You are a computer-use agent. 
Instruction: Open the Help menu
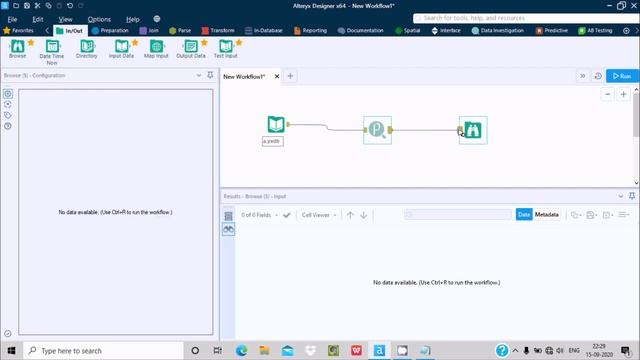pos(133,19)
